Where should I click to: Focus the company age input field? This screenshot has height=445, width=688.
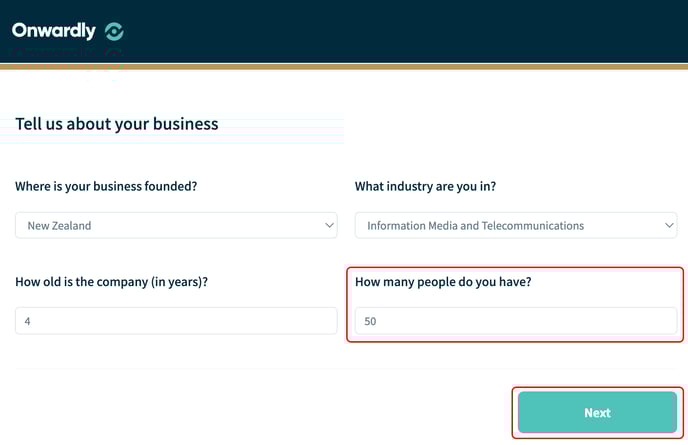176,321
